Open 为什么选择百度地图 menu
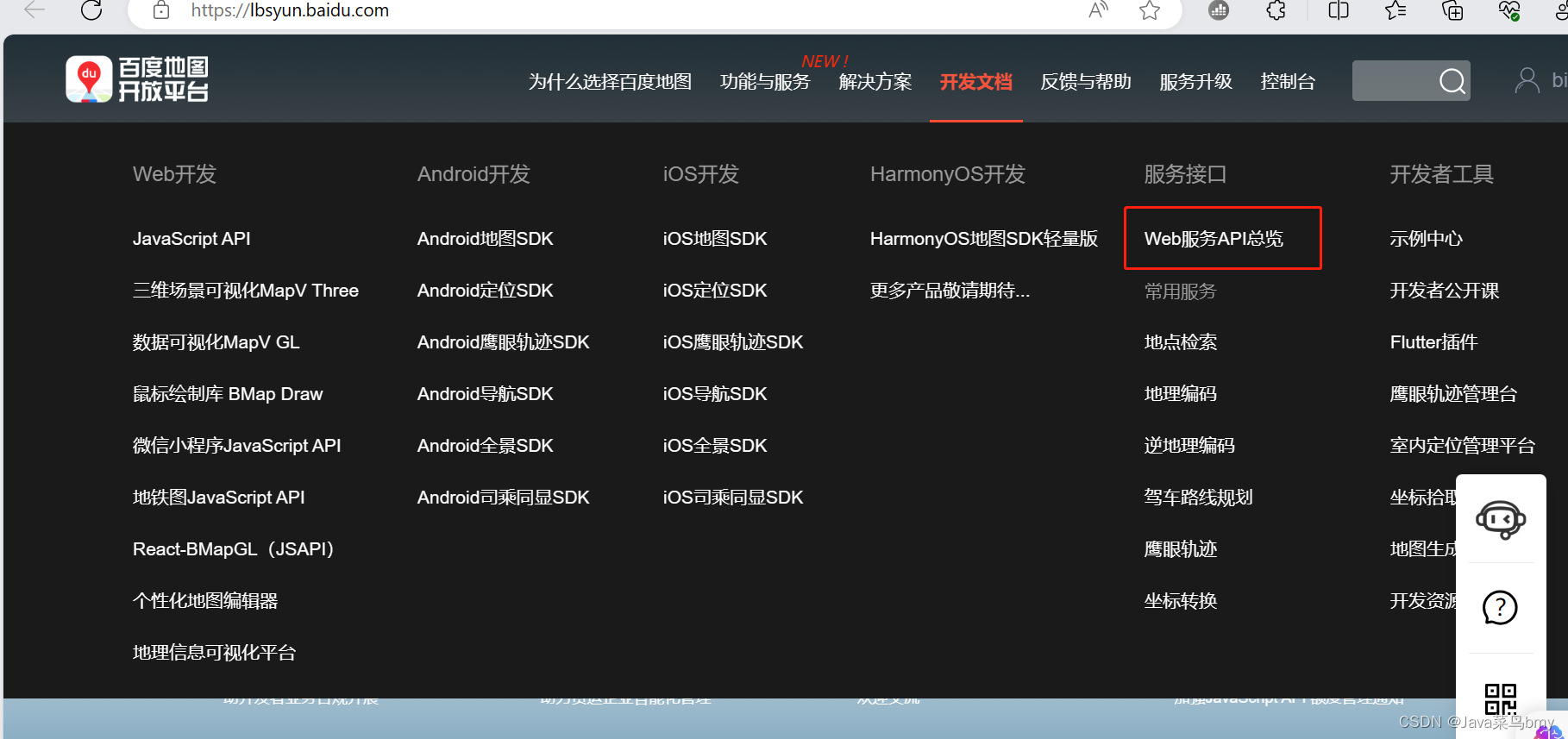 click(610, 82)
